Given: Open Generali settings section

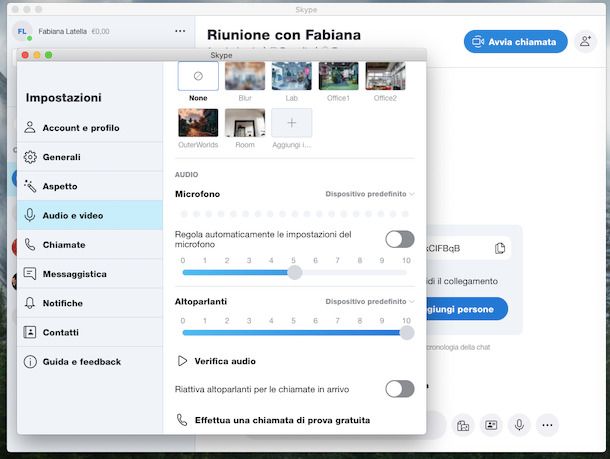Looking at the screenshot, I should point(90,157).
